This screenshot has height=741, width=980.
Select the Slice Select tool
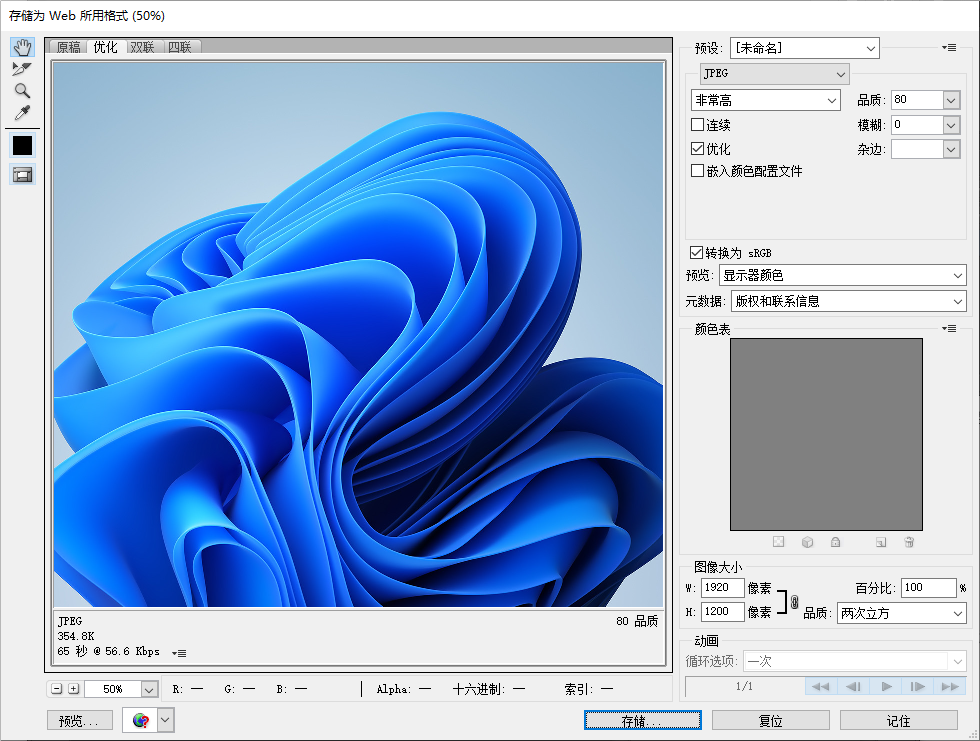coord(22,69)
